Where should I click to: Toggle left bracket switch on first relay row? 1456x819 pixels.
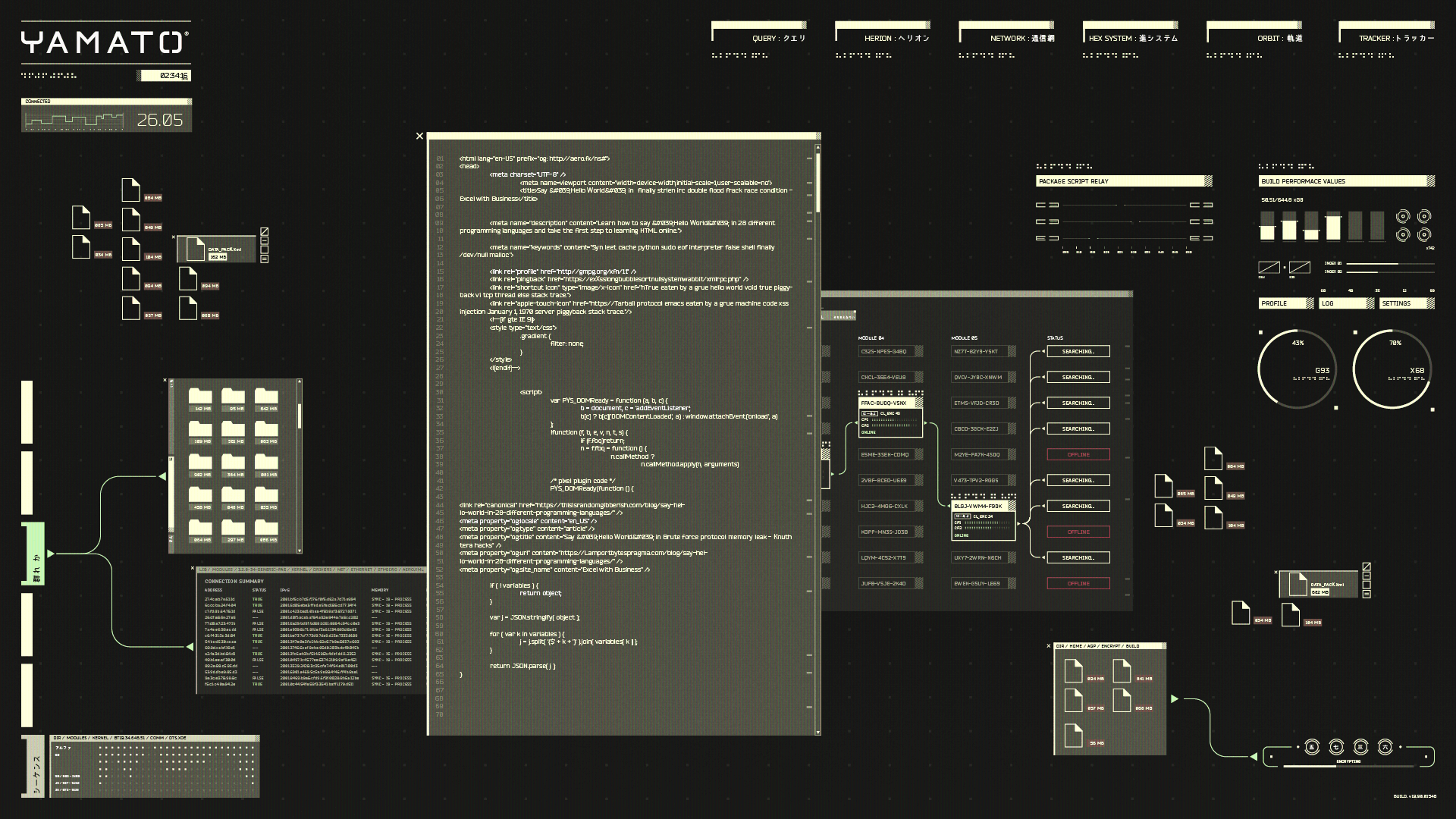1047,205
